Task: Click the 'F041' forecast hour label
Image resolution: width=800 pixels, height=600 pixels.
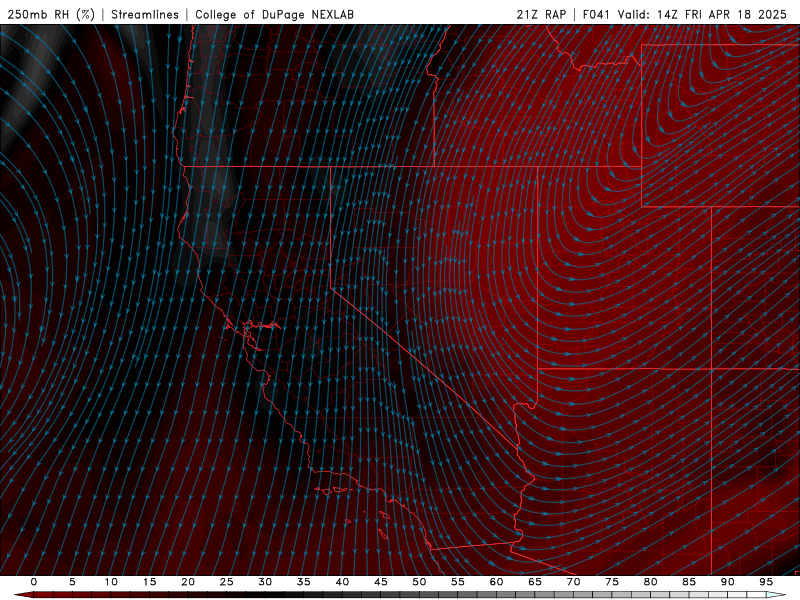Action: [x=596, y=14]
